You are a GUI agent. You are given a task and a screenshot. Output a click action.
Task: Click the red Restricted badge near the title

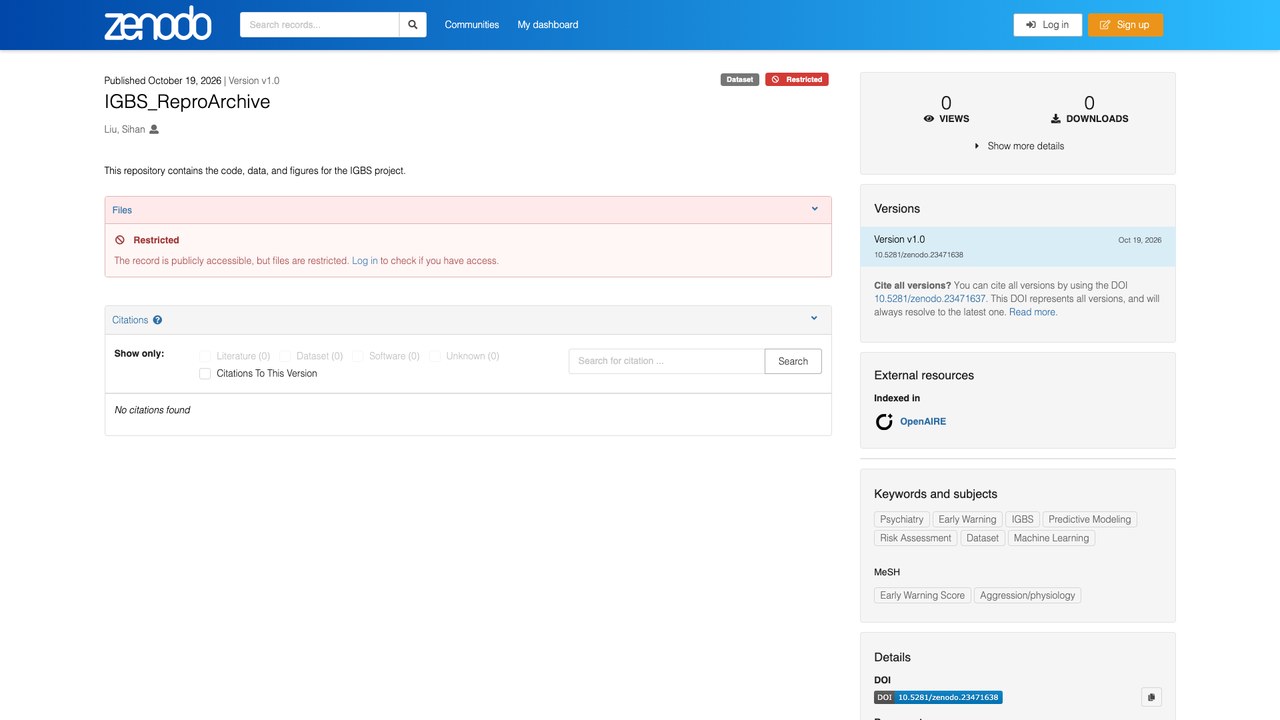coord(797,80)
